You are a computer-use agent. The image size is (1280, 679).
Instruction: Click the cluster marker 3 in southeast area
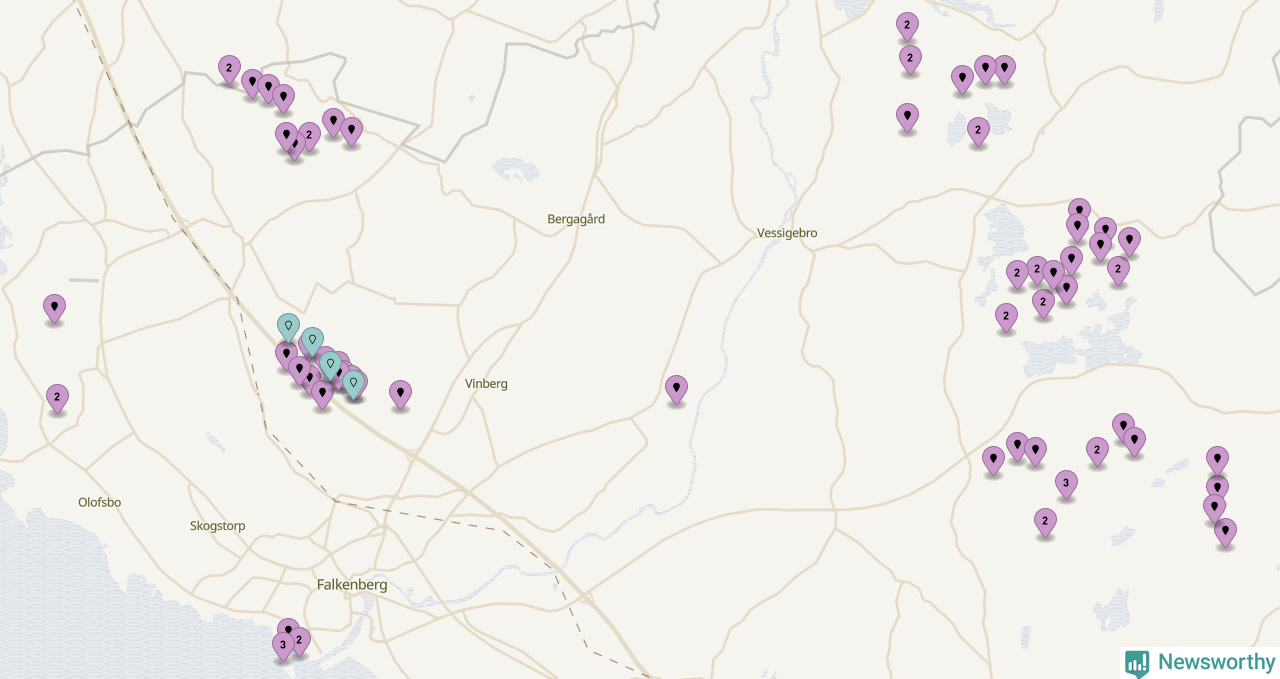click(x=1066, y=485)
